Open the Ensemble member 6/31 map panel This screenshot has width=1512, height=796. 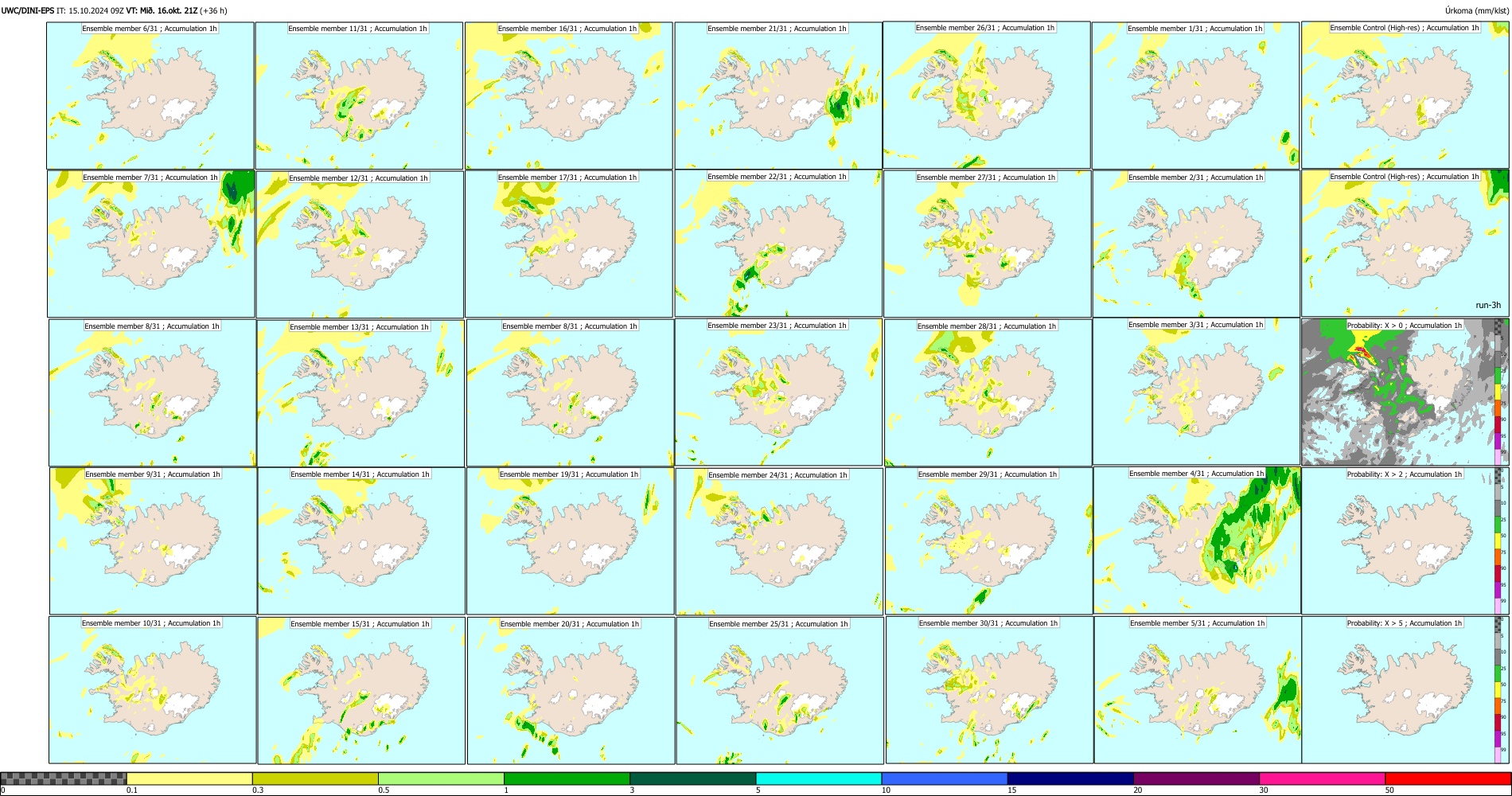[150, 96]
